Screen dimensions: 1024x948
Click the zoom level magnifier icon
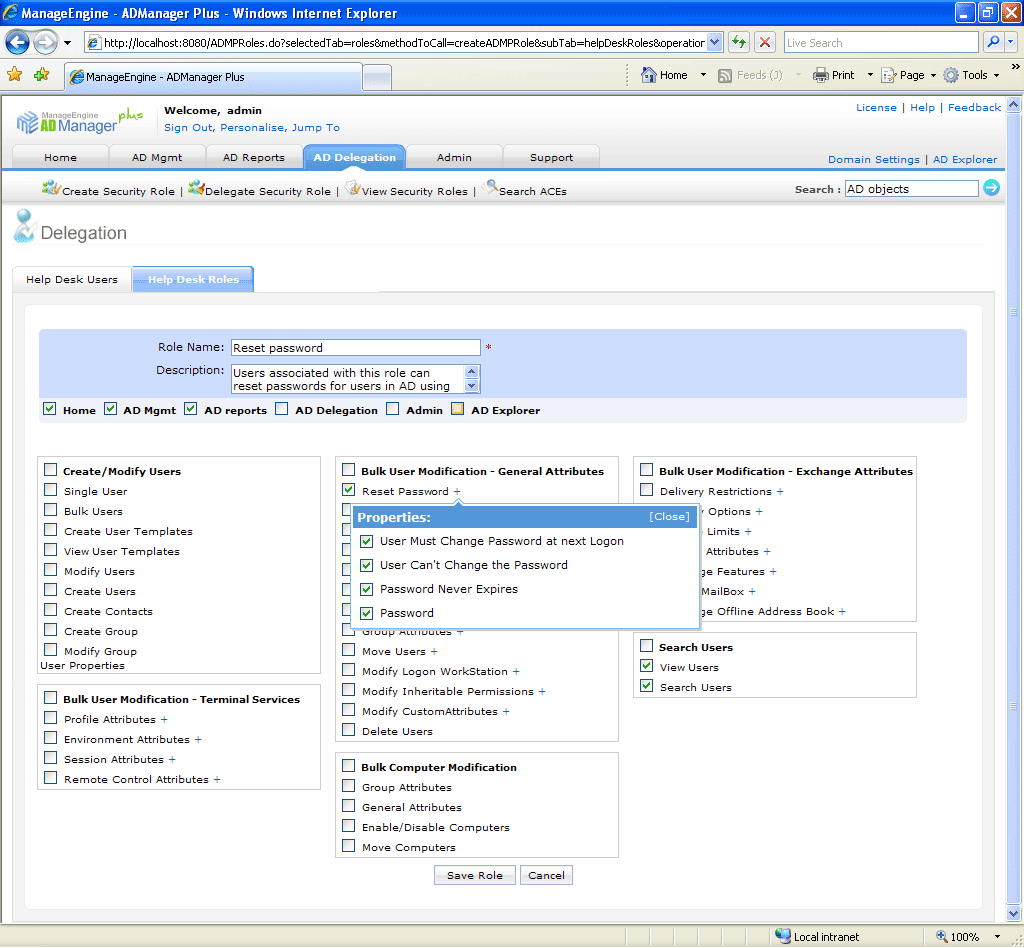[x=942, y=936]
